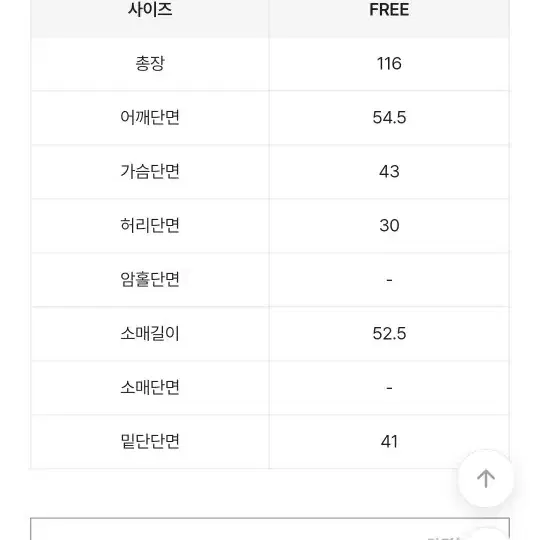The image size is (540, 540).
Task: Click the 30 waist value
Action: click(389, 226)
